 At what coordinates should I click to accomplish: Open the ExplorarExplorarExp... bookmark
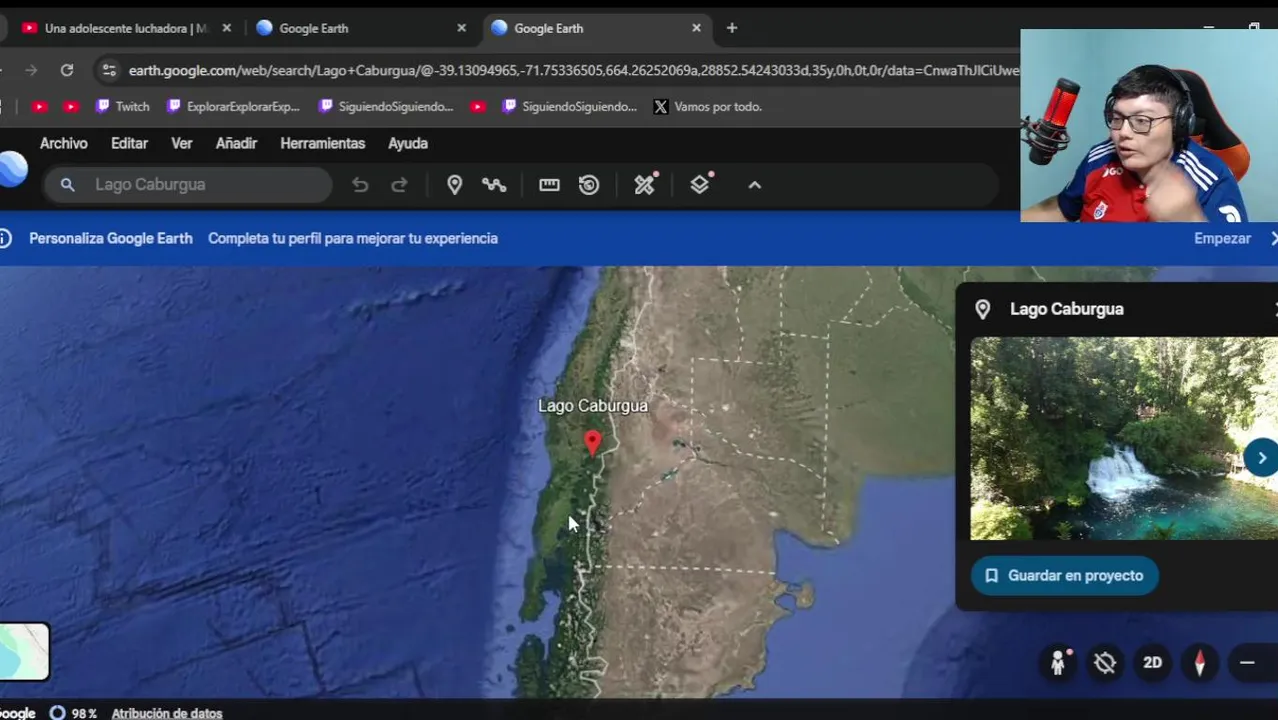coord(233,106)
